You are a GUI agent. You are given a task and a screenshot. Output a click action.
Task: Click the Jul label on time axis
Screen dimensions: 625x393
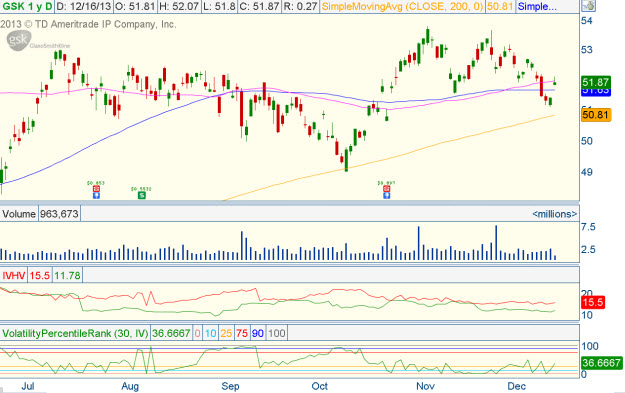28,386
